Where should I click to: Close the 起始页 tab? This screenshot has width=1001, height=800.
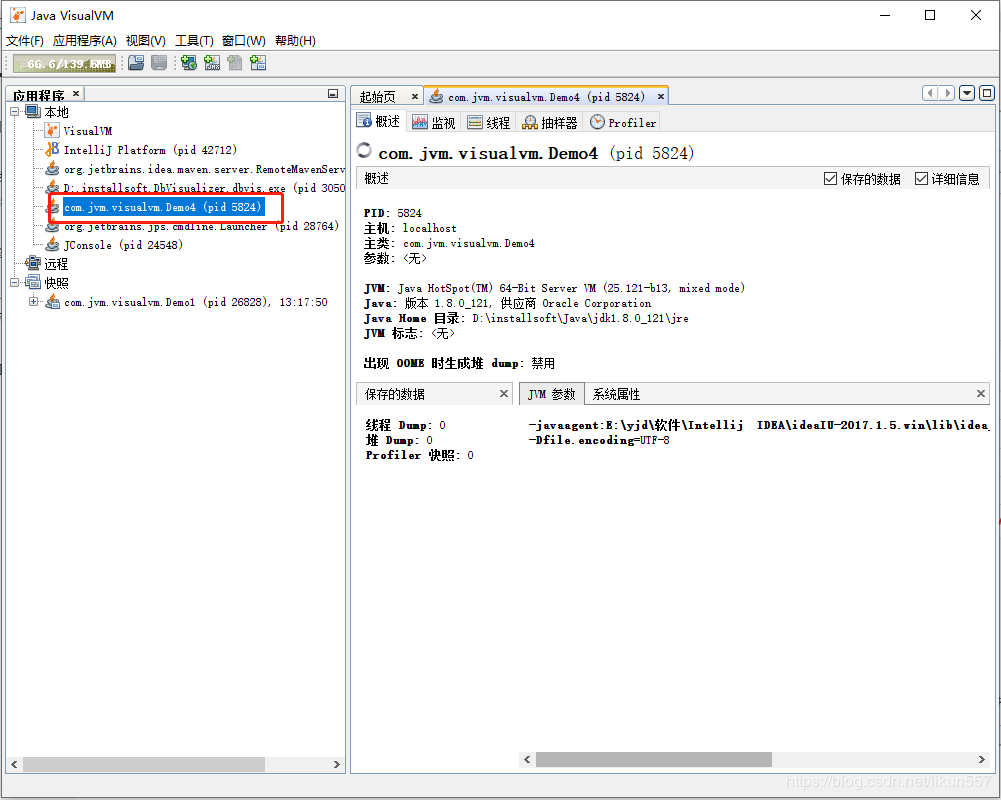(415, 96)
